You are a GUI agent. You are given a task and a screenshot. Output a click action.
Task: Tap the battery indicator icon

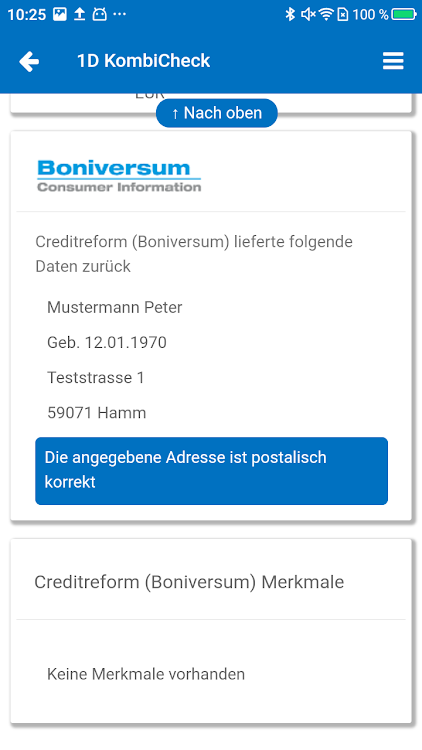coord(404,14)
